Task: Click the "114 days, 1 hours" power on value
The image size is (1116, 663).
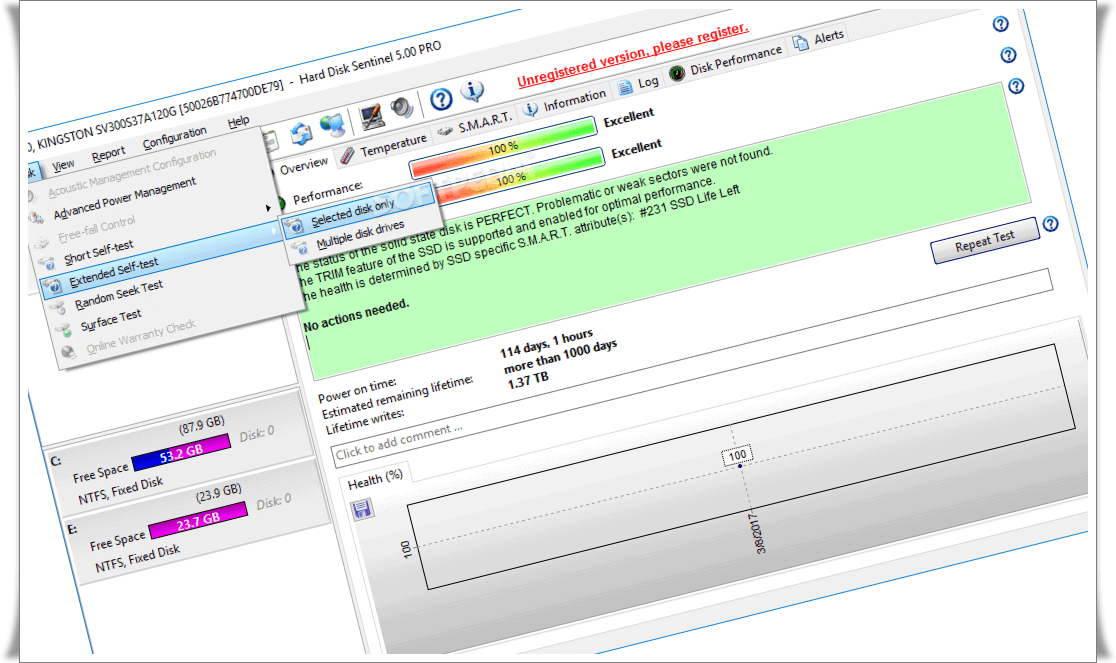Action: 547,344
